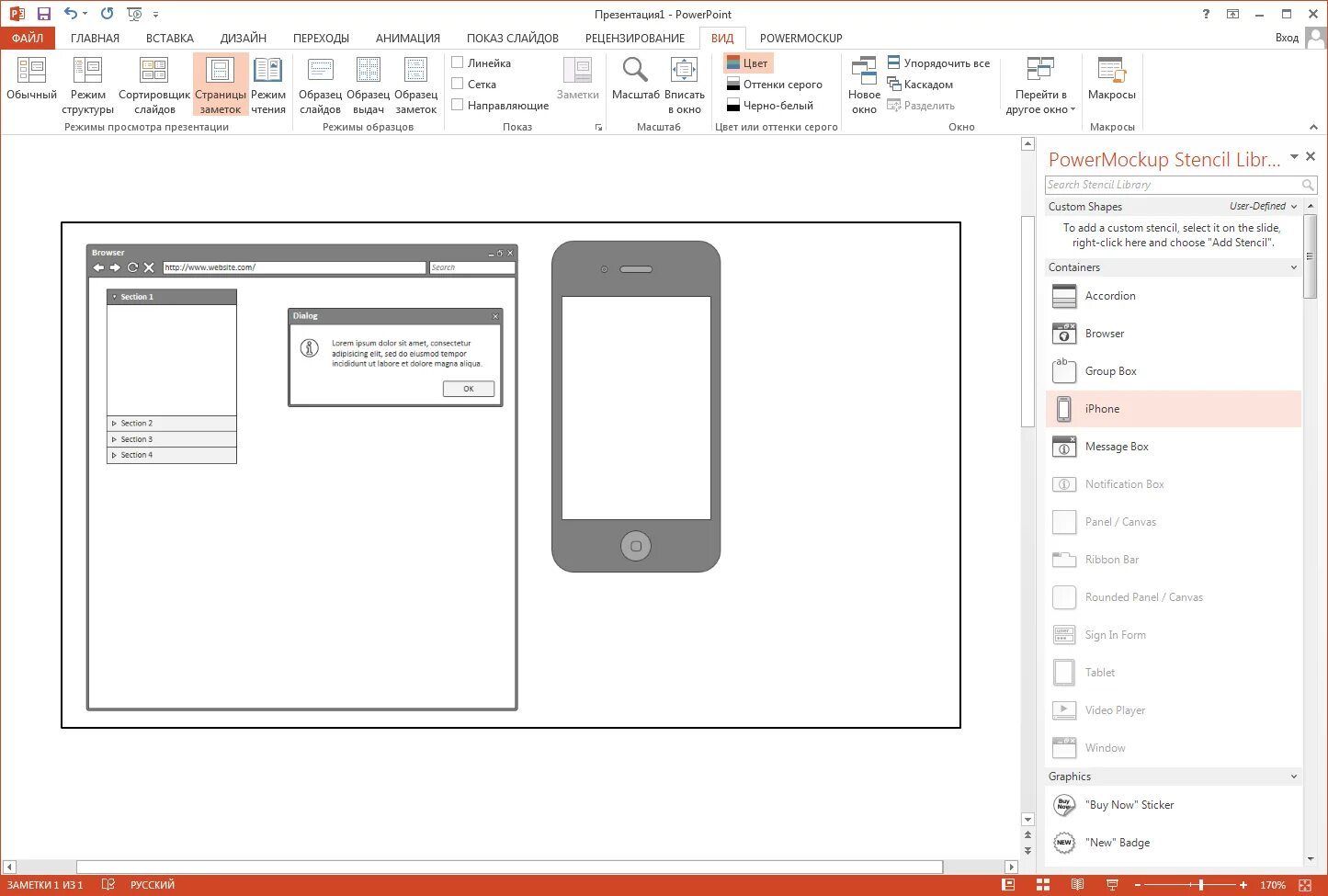Redo the last action

(107, 14)
